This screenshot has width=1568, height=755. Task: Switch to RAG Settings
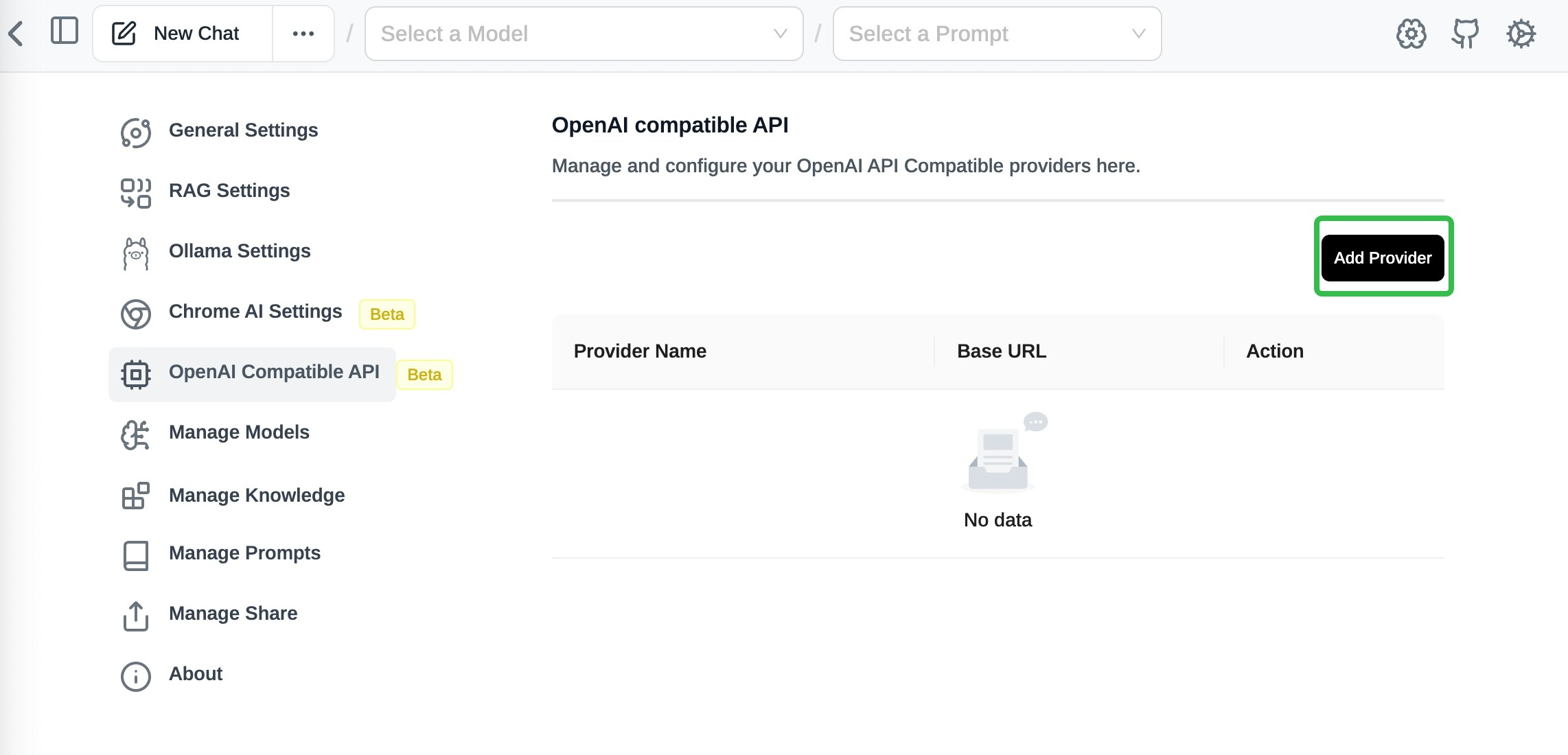coord(229,191)
